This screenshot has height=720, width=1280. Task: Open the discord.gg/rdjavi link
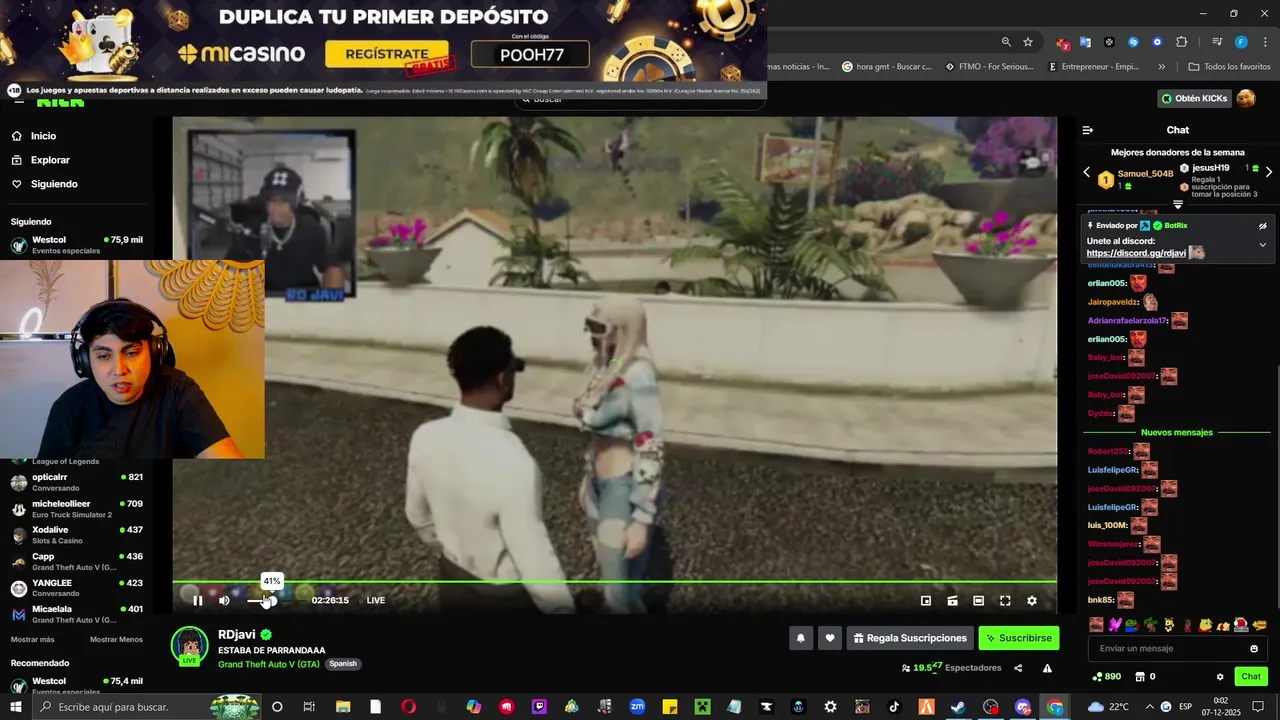click(1136, 254)
